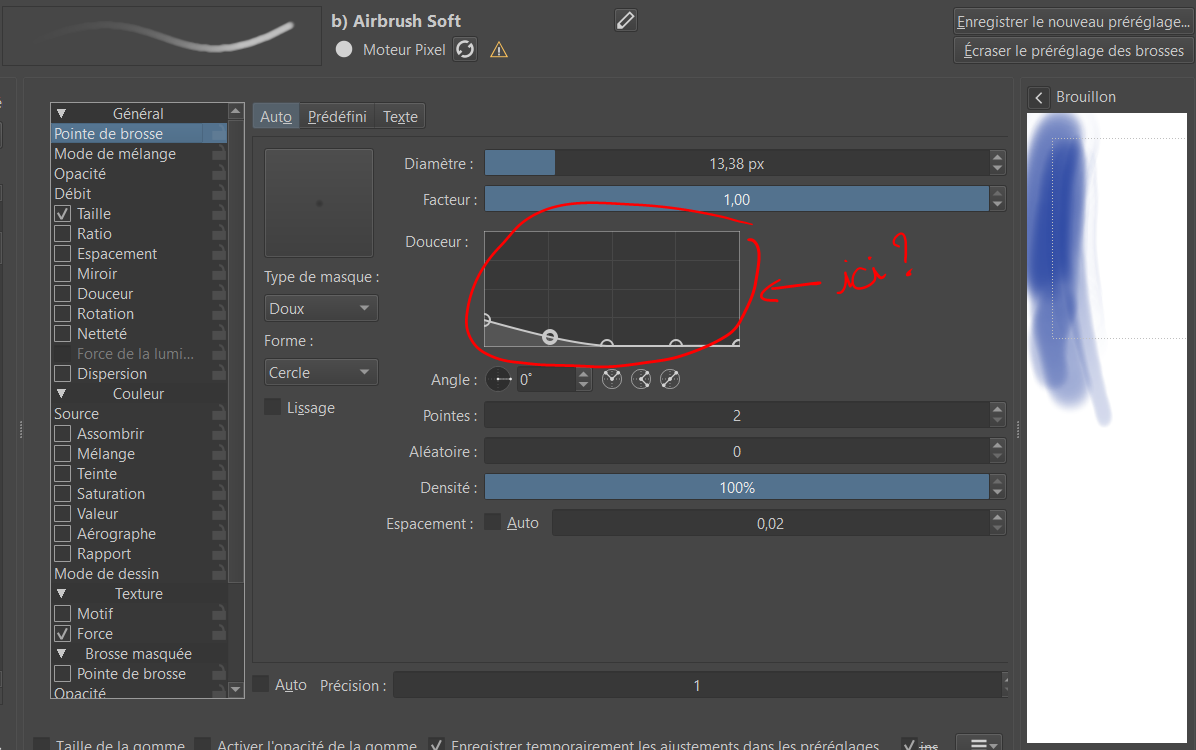Switch to the Texte tab
This screenshot has height=750, width=1196.
400,117
